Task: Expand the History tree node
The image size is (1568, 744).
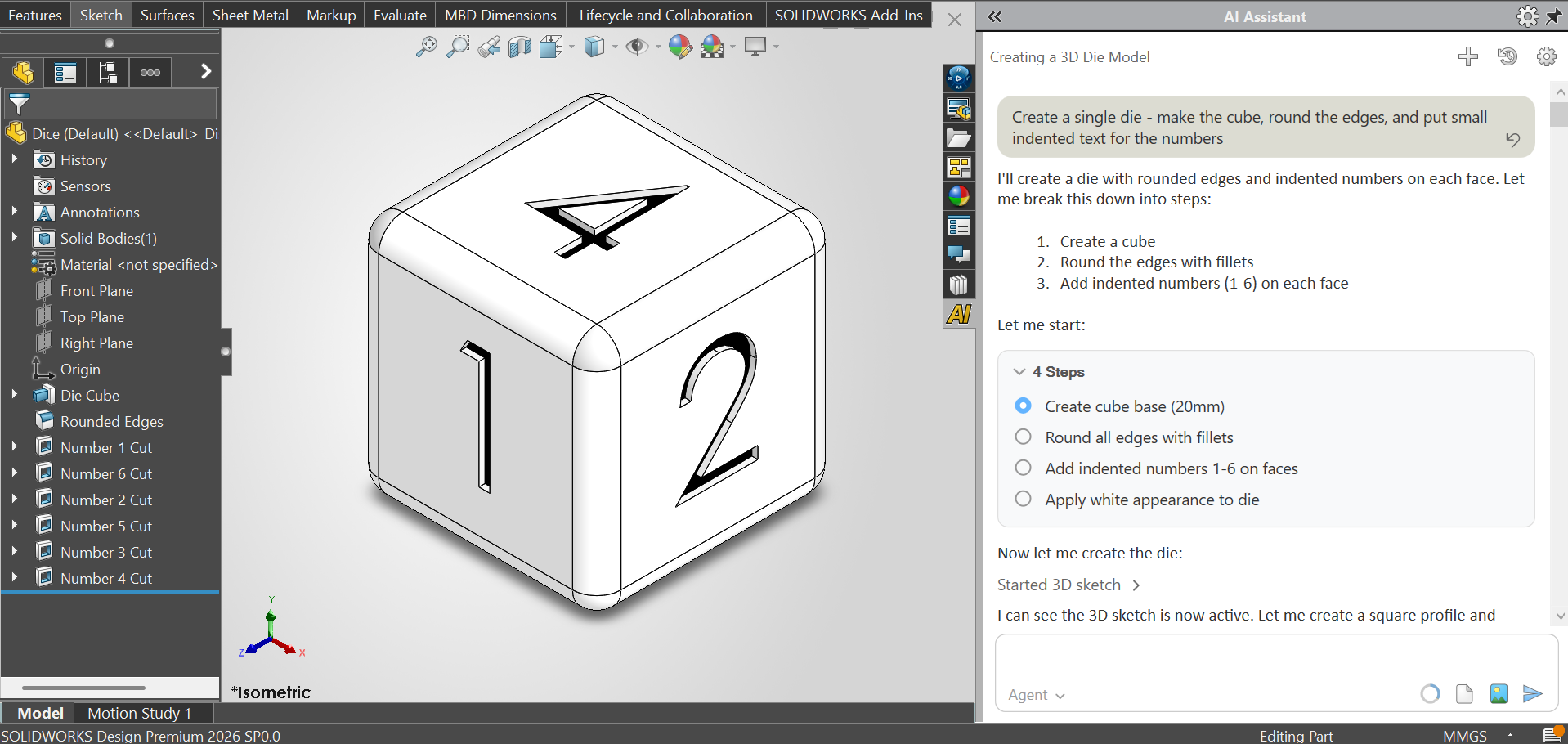Action: (14, 159)
